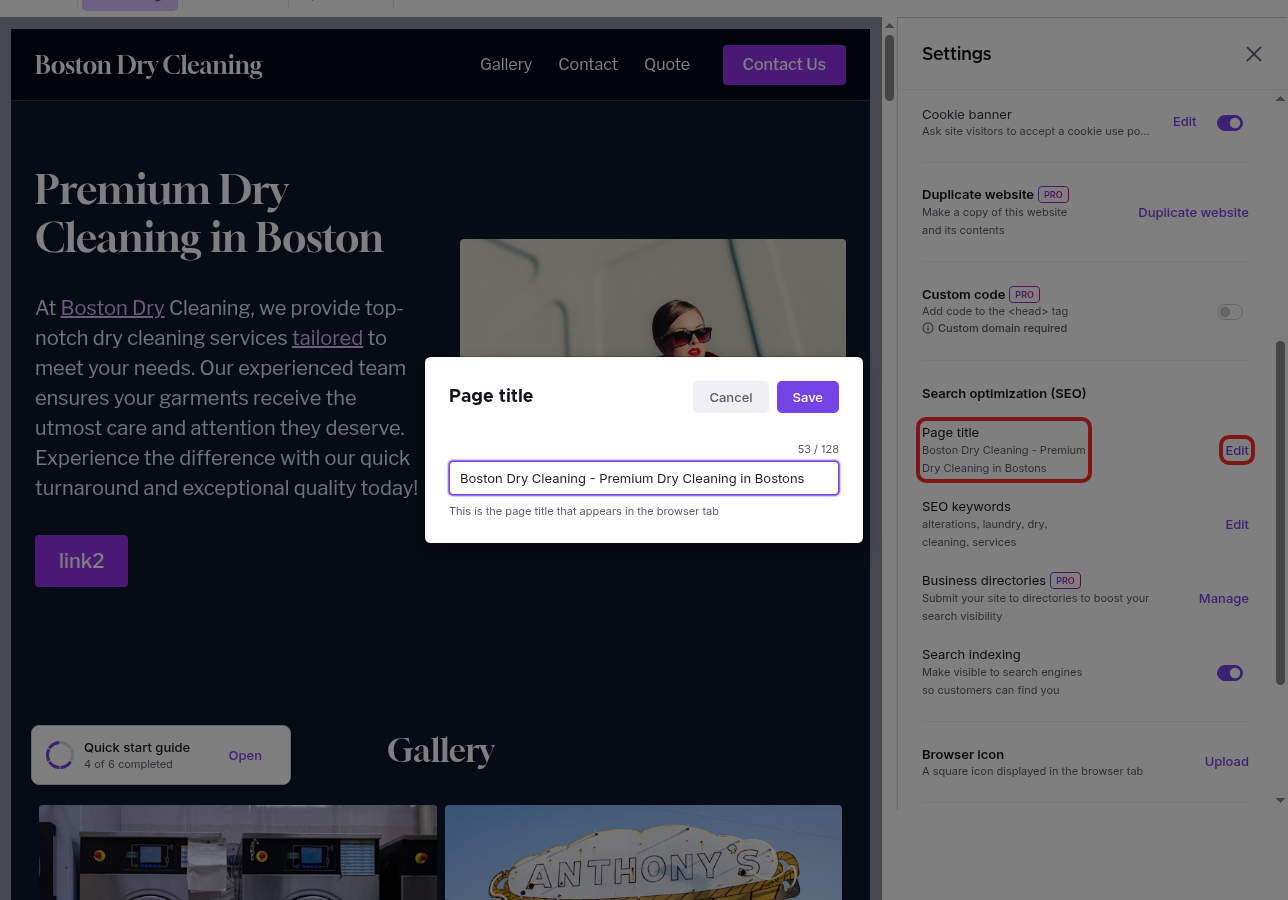The width and height of the screenshot is (1288, 900).
Task: Click the PRO badge next to Duplicate website
Action: [x=1053, y=194]
